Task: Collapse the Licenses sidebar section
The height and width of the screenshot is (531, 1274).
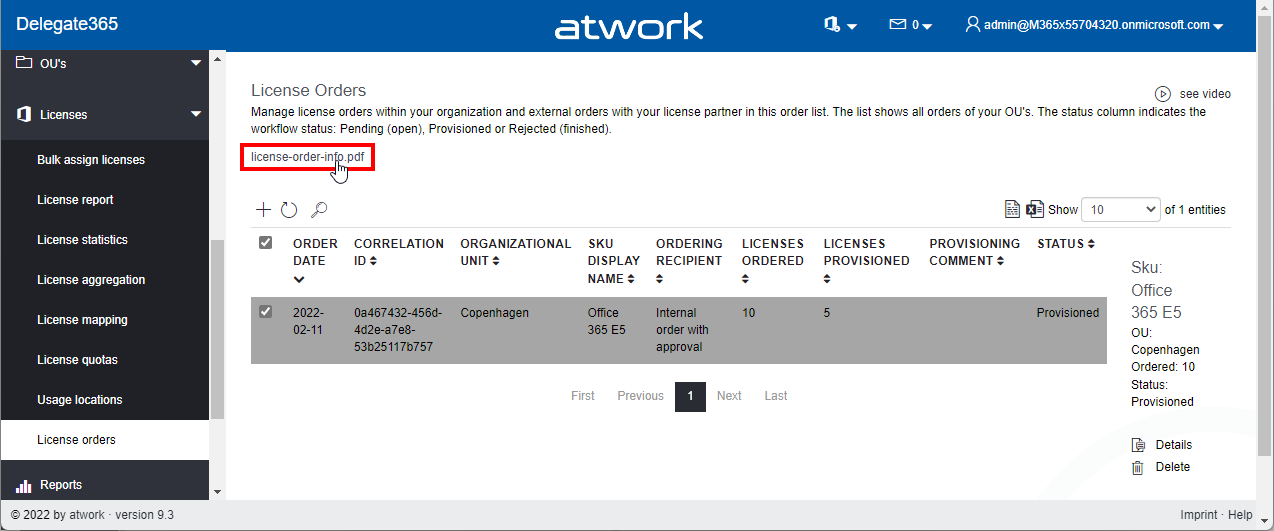Action: (x=196, y=115)
